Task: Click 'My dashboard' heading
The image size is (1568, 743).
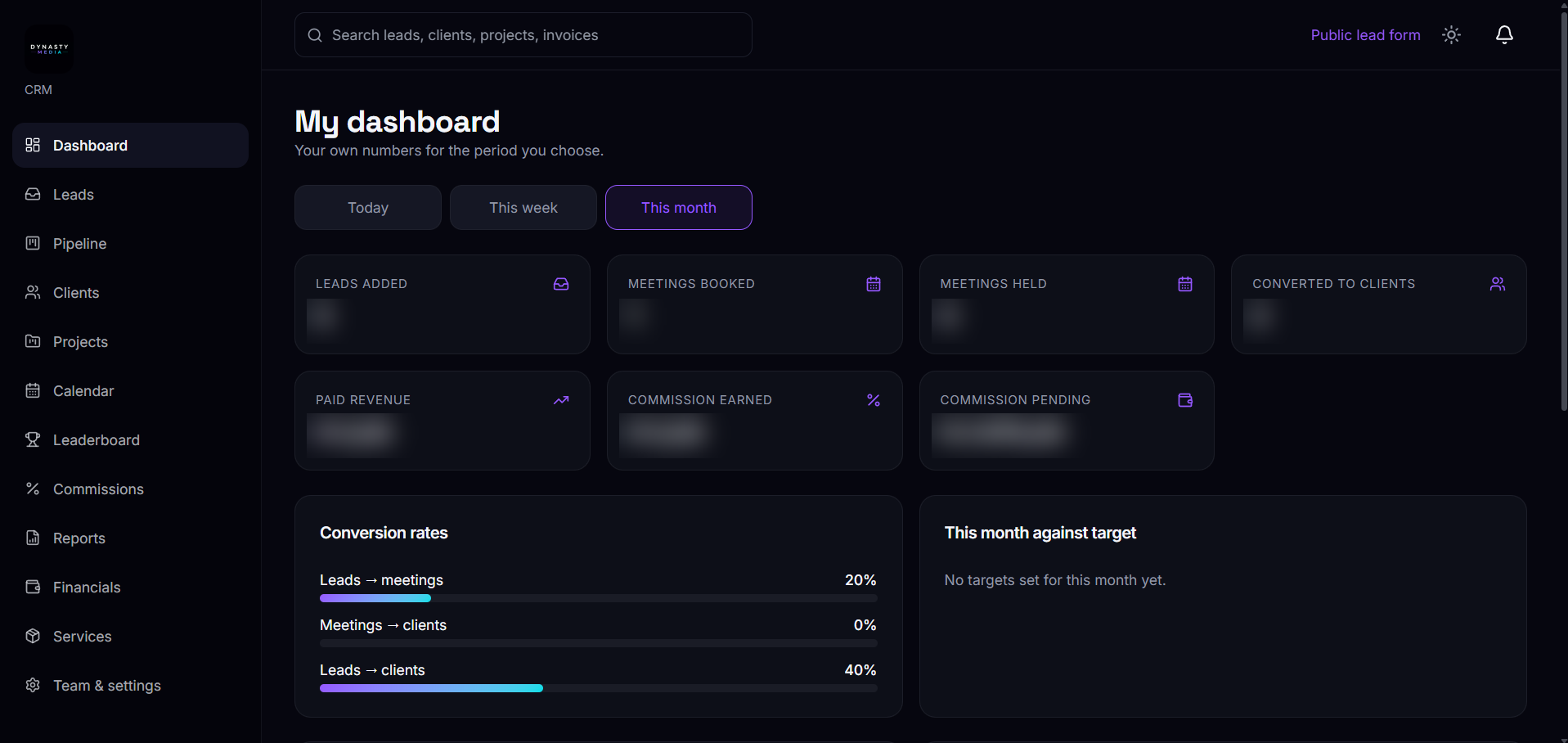Action: click(x=398, y=122)
